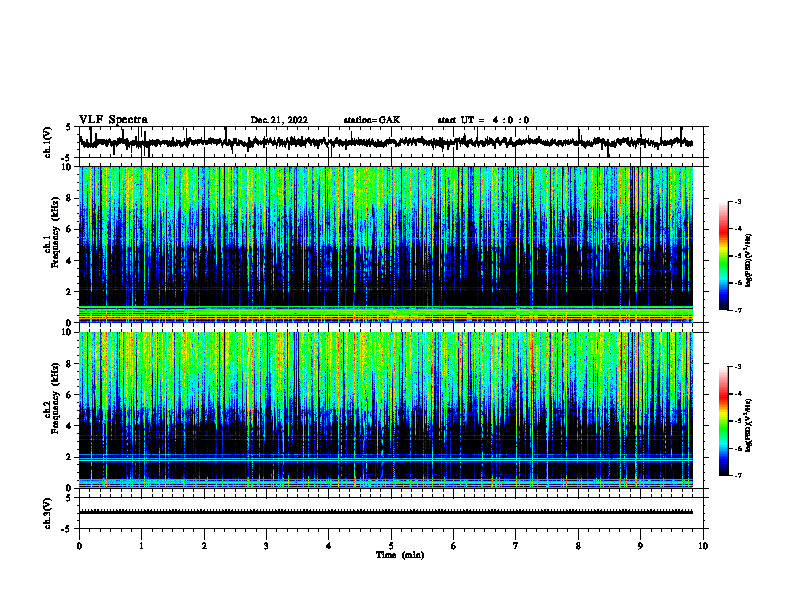Click the ch.2 colorbar log(PSD) label
Screen dimensions: 792x612
749,426
